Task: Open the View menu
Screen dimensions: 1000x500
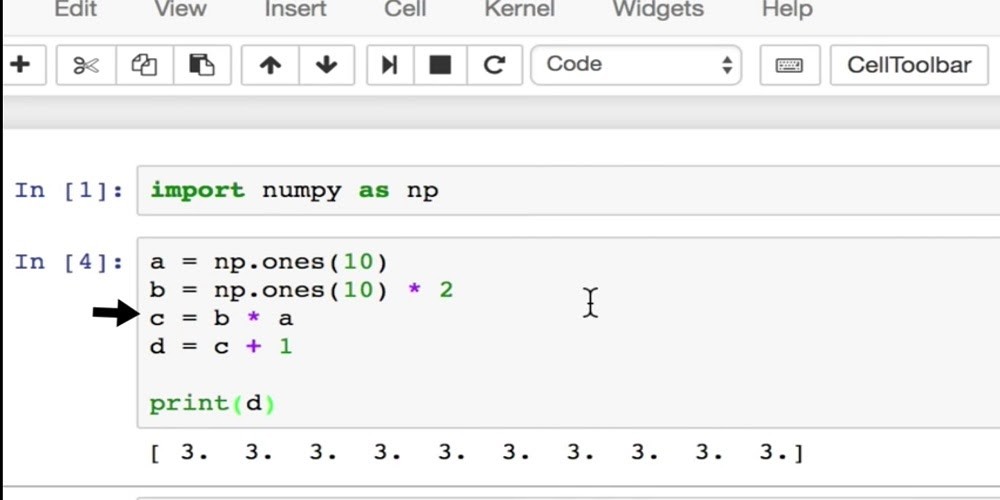Action: (180, 9)
